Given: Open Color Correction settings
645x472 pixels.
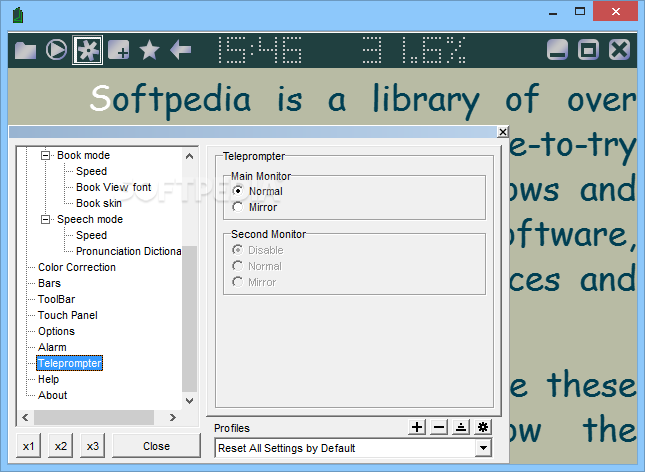Looking at the screenshot, I should click(77, 267).
